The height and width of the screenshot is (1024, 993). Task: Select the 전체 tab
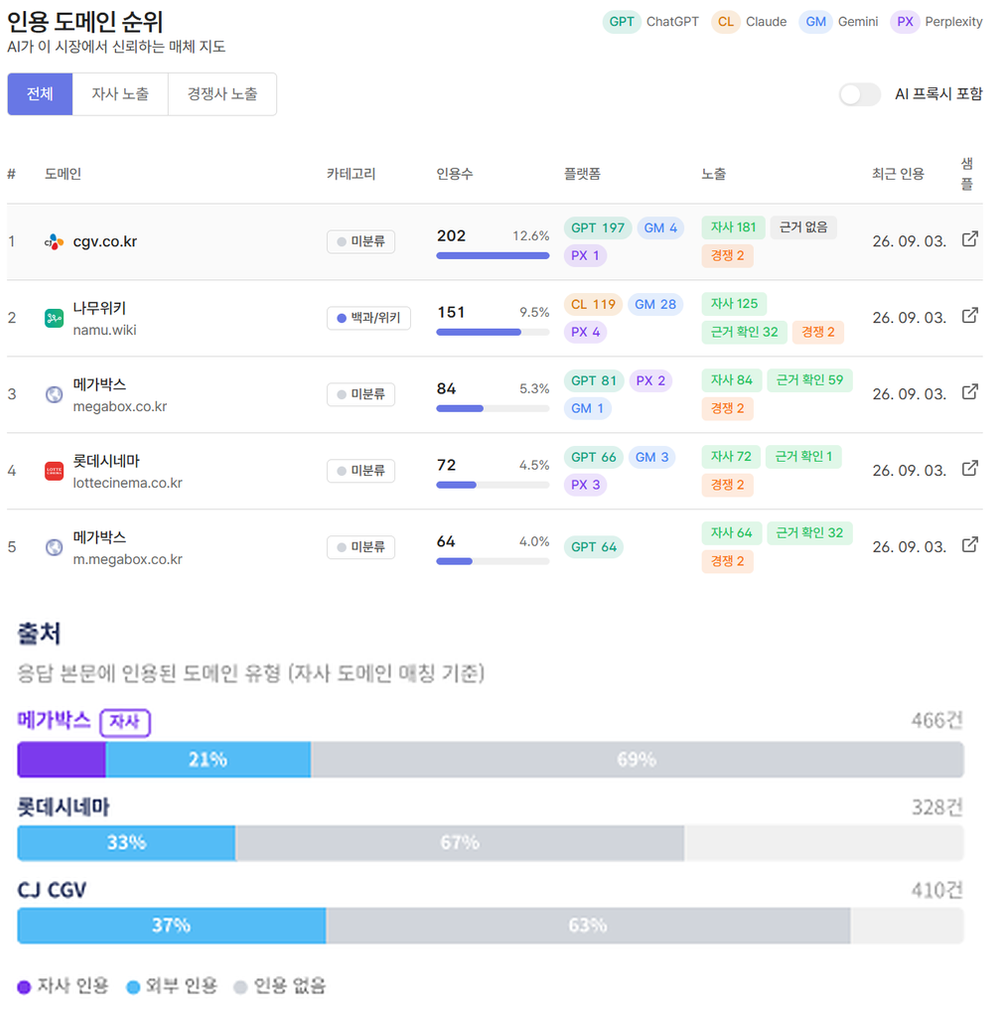pyautogui.click(x=40, y=94)
